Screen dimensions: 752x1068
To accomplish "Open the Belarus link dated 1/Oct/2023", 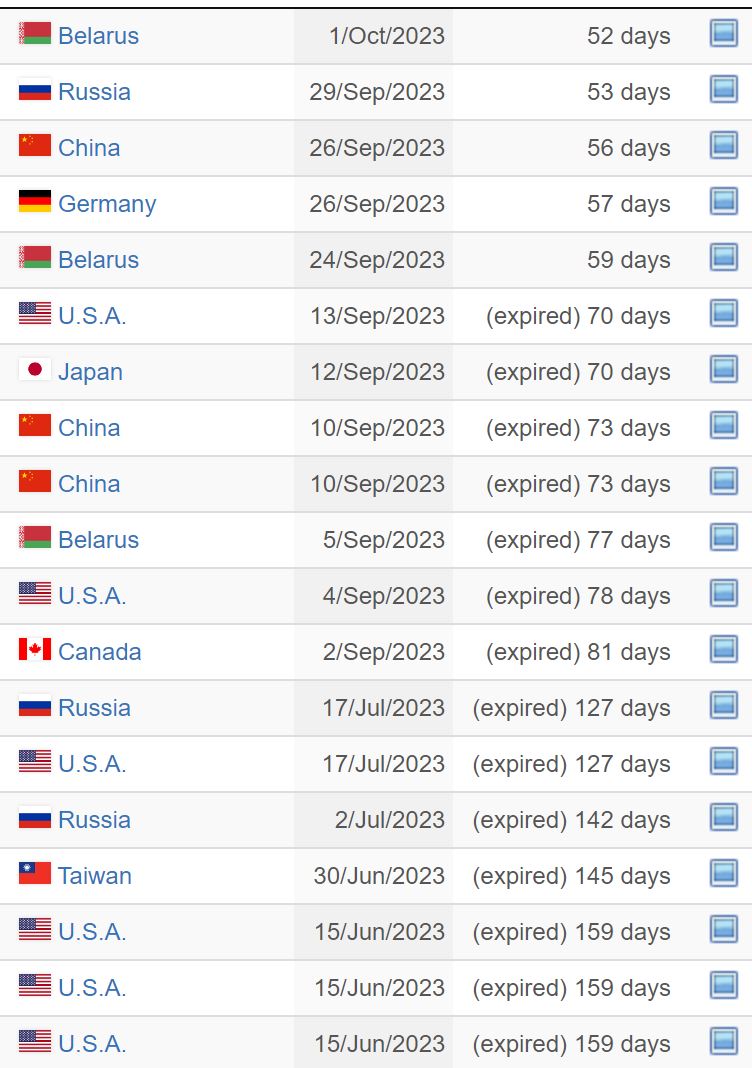I will (98, 35).
